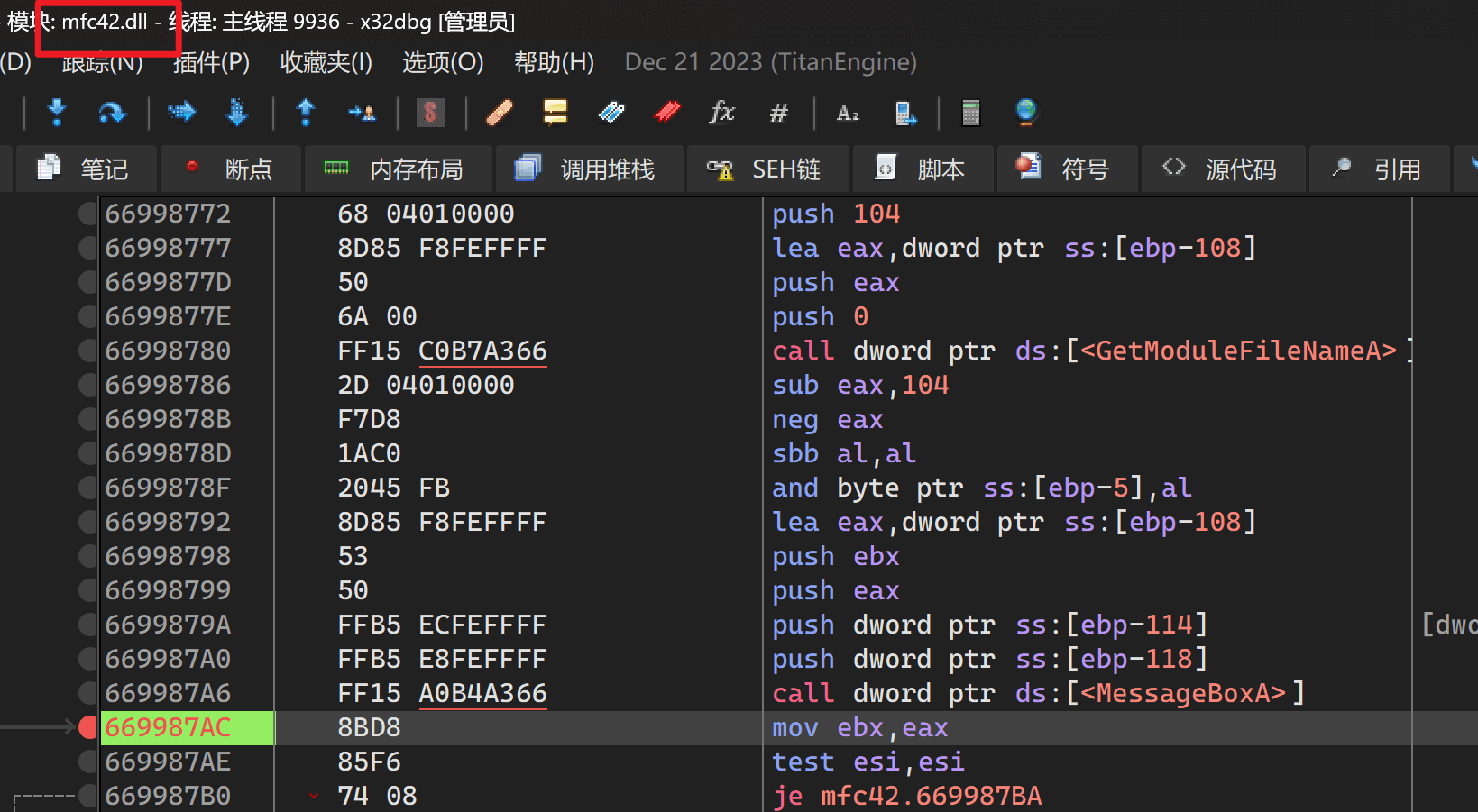Toggle the red breakpoint at 669987AC
1478x812 pixels.
point(87,728)
